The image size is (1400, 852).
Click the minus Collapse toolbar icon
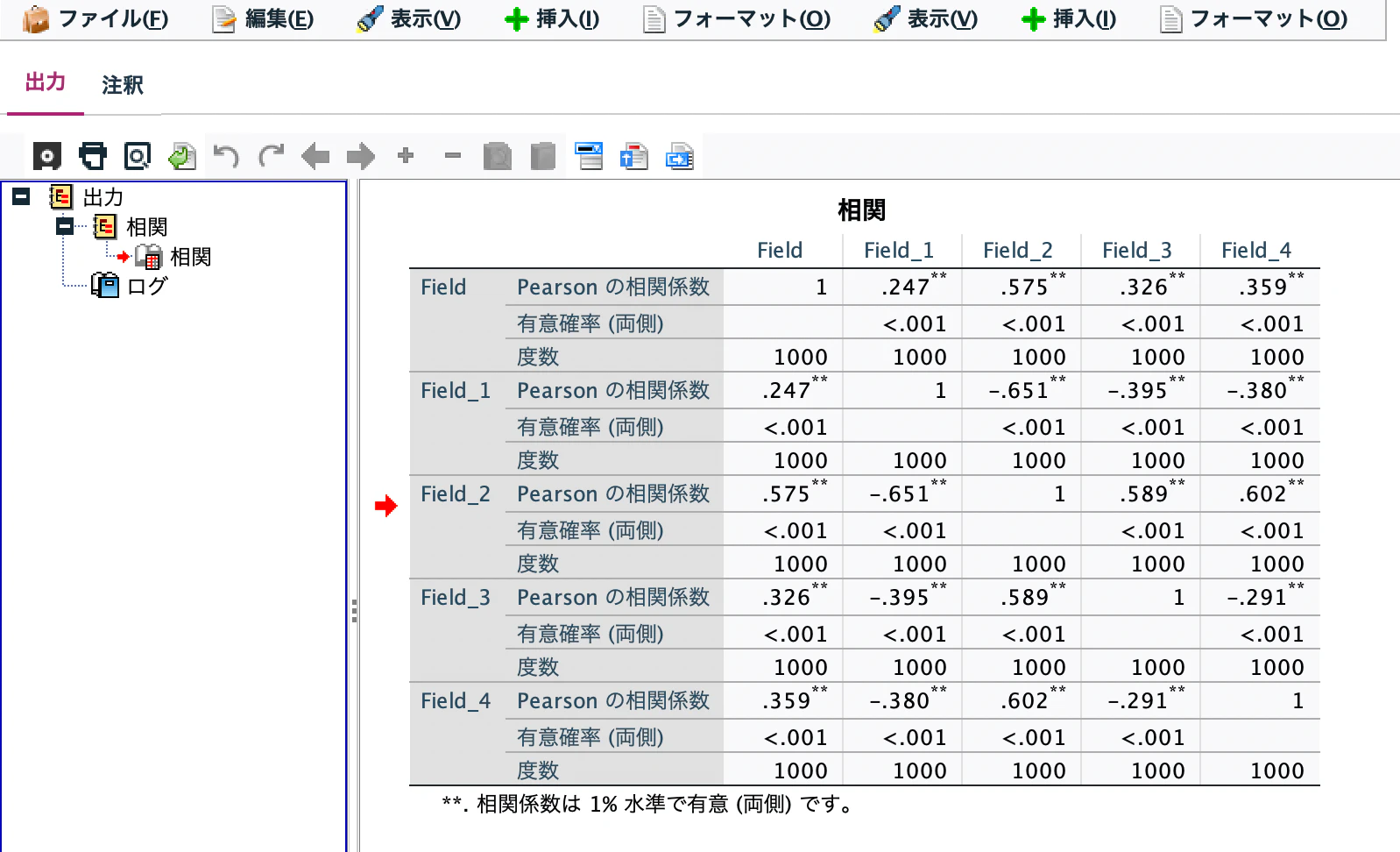click(453, 156)
